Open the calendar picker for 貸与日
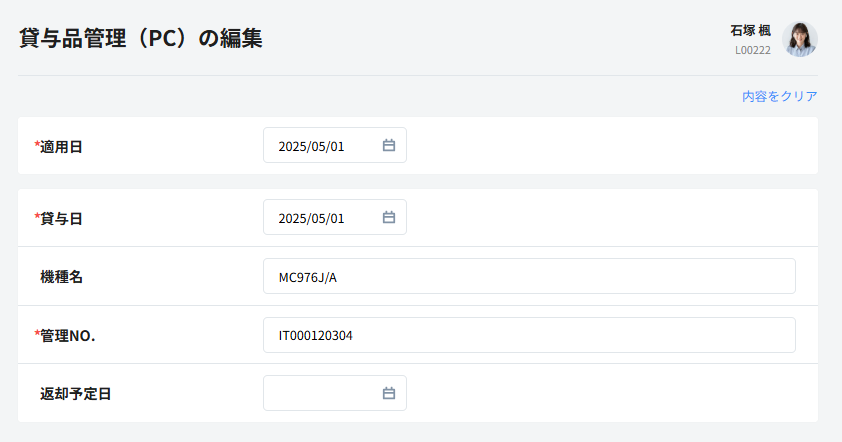 389,218
